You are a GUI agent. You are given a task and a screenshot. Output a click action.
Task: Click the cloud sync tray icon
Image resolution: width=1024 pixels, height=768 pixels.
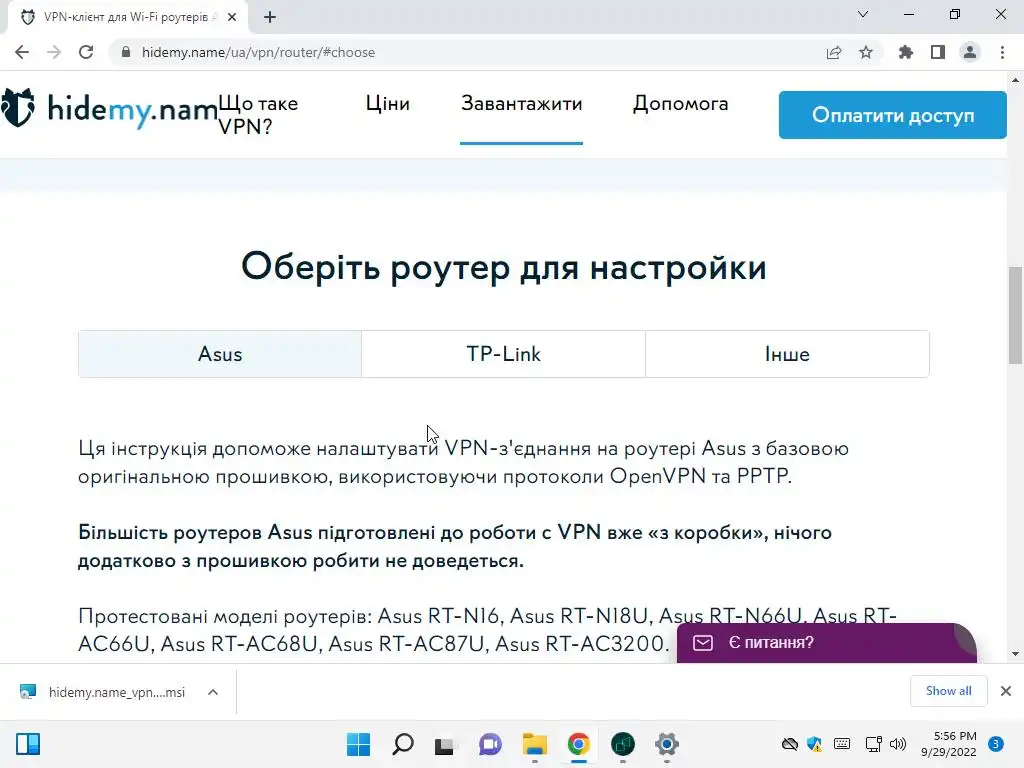pos(790,744)
